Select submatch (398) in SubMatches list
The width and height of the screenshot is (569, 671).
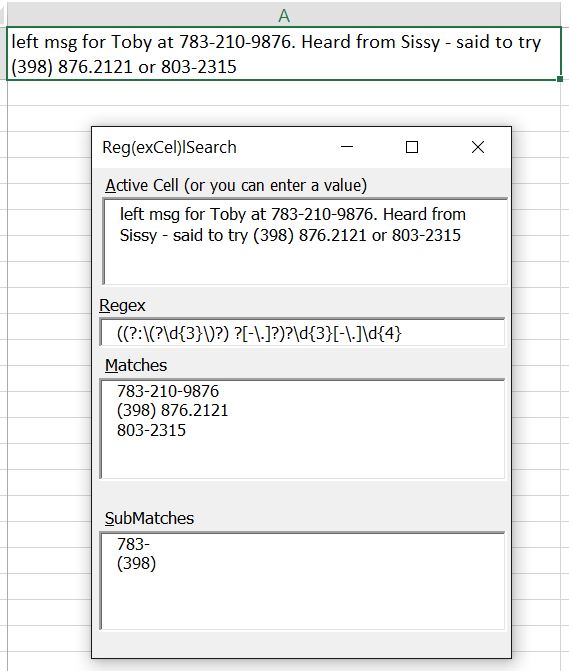pyautogui.click(x=136, y=564)
